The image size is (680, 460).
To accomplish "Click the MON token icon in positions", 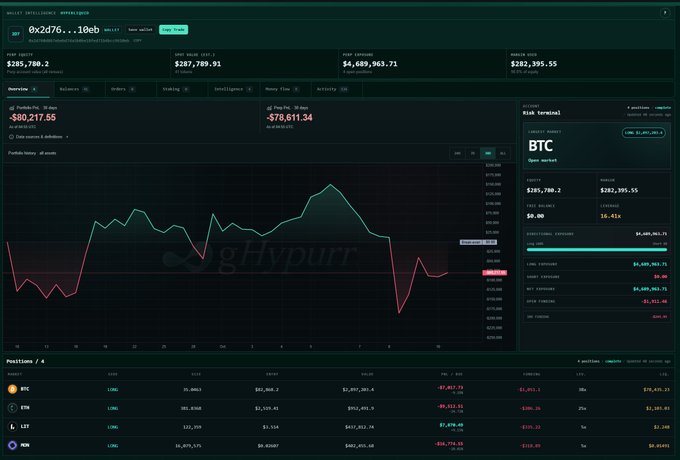I will pos(12,445).
